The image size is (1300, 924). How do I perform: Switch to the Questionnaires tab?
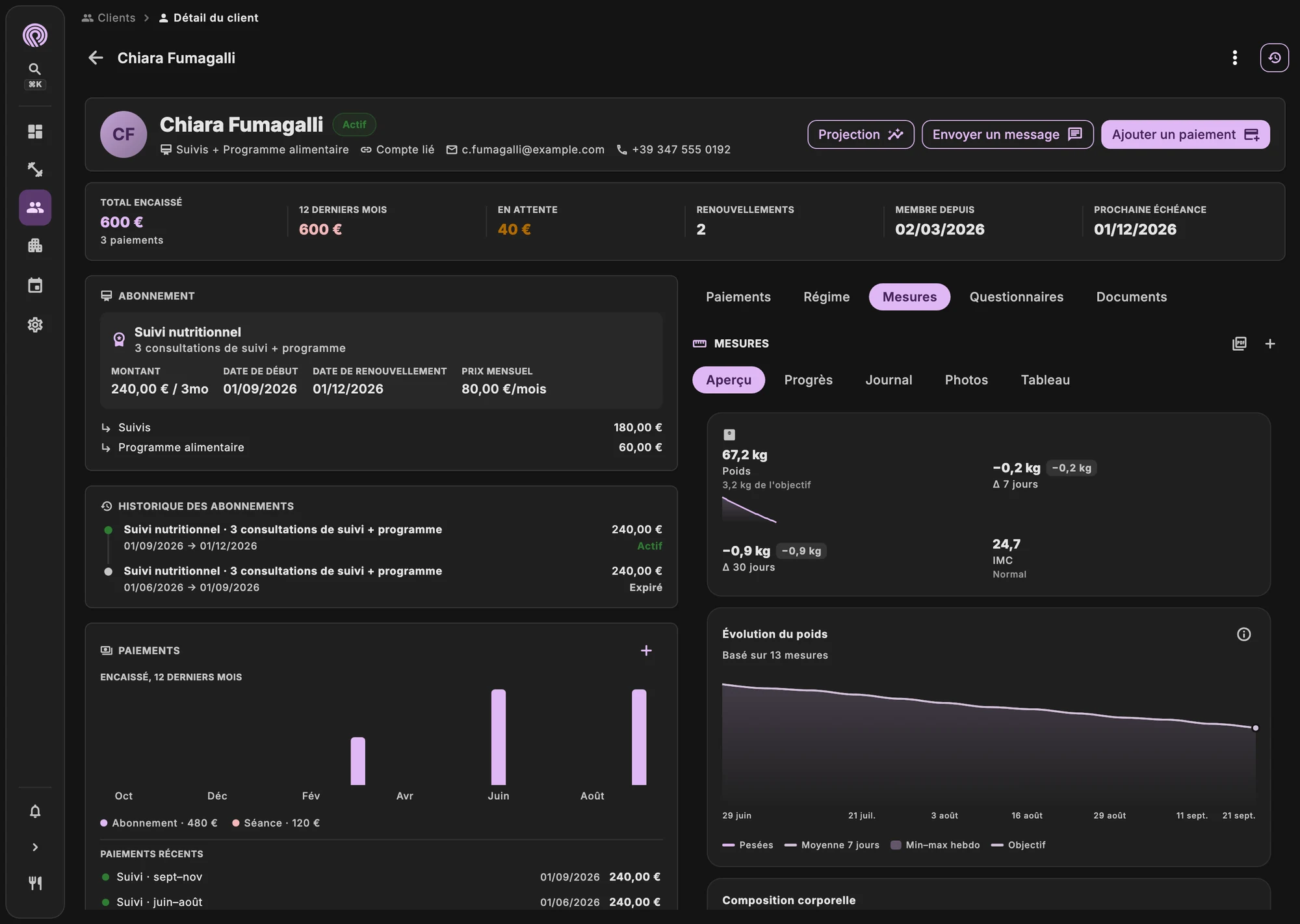1017,297
